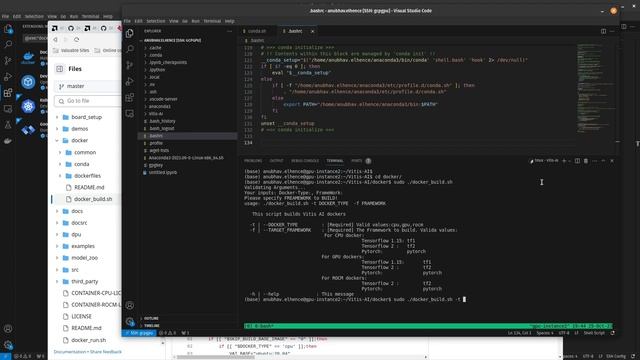Open Accounts menu in front VS Code window

tap(130, 305)
